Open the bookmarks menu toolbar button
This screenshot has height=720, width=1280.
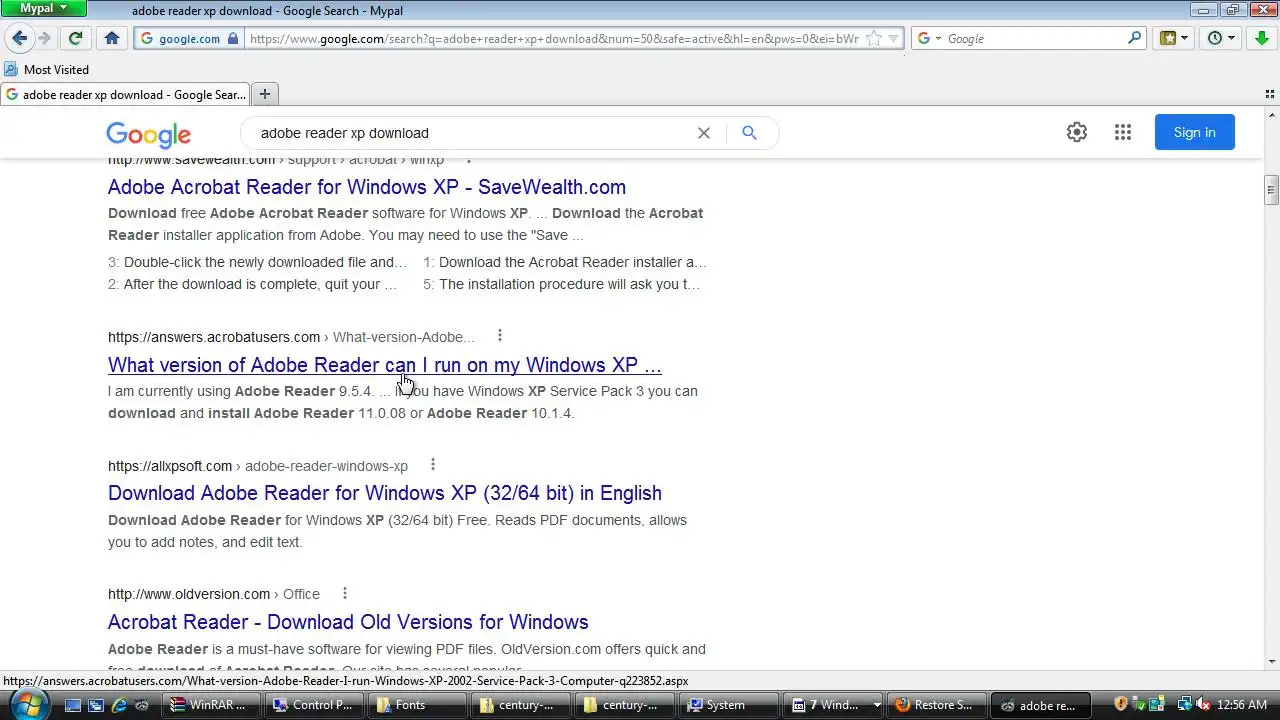point(1174,38)
